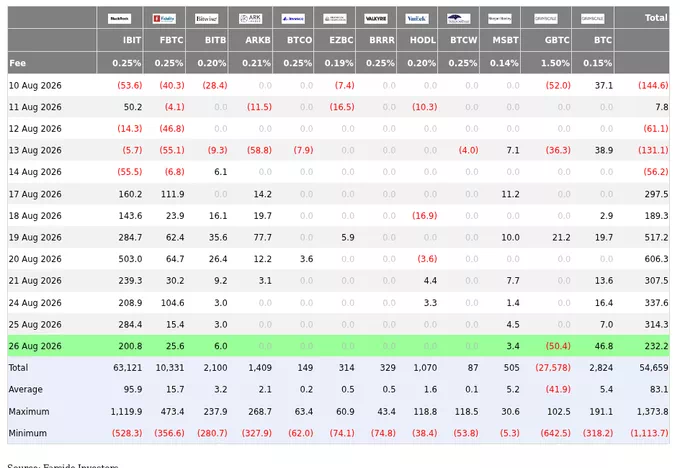Select the Bitwise logo above BITB
This screenshot has height=468, width=680.
(206, 19)
